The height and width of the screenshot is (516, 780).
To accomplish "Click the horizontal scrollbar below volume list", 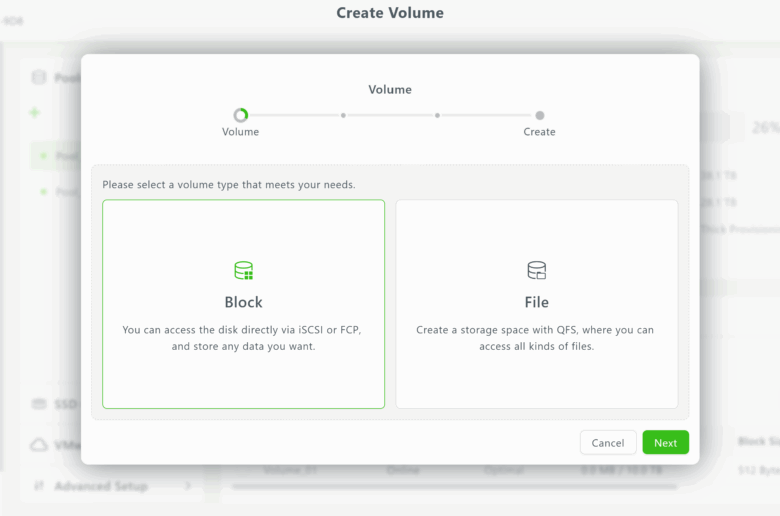I will tap(450, 488).
